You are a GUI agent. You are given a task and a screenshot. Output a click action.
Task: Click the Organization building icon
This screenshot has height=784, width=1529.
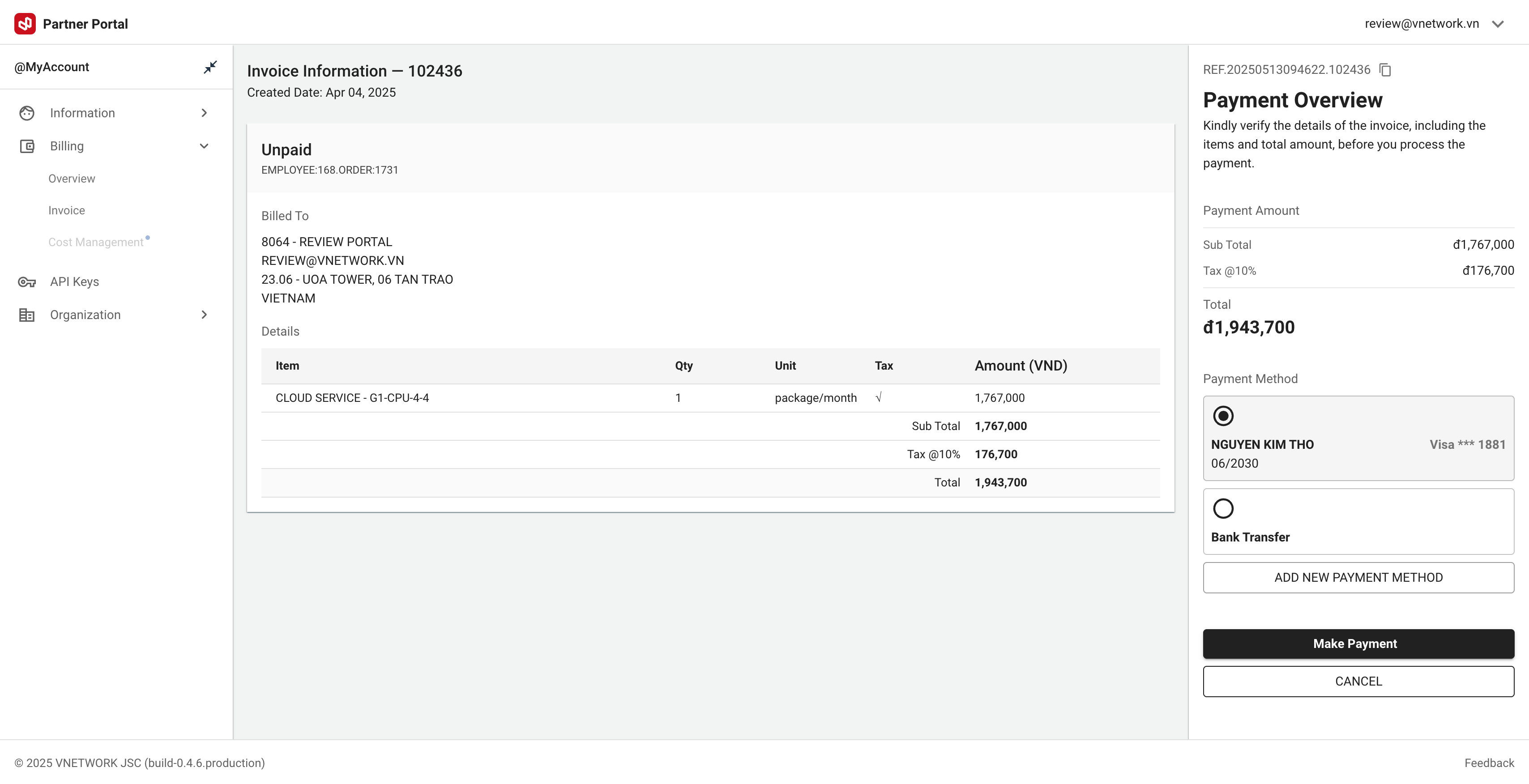coord(27,315)
